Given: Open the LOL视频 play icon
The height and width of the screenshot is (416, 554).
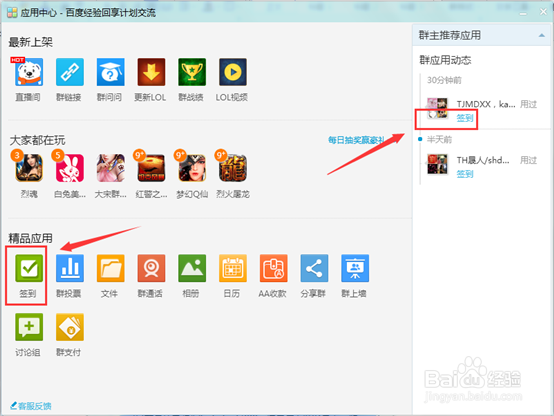Looking at the screenshot, I should [233, 72].
